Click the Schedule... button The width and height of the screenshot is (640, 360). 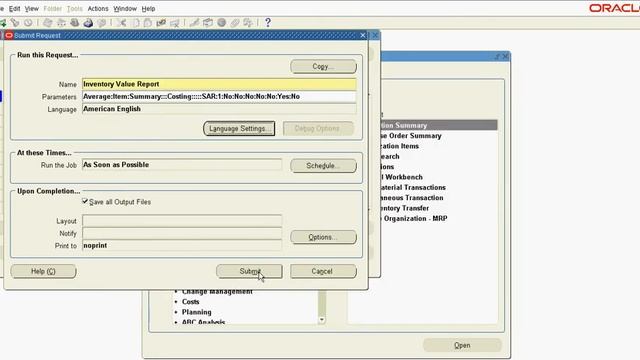323,166
